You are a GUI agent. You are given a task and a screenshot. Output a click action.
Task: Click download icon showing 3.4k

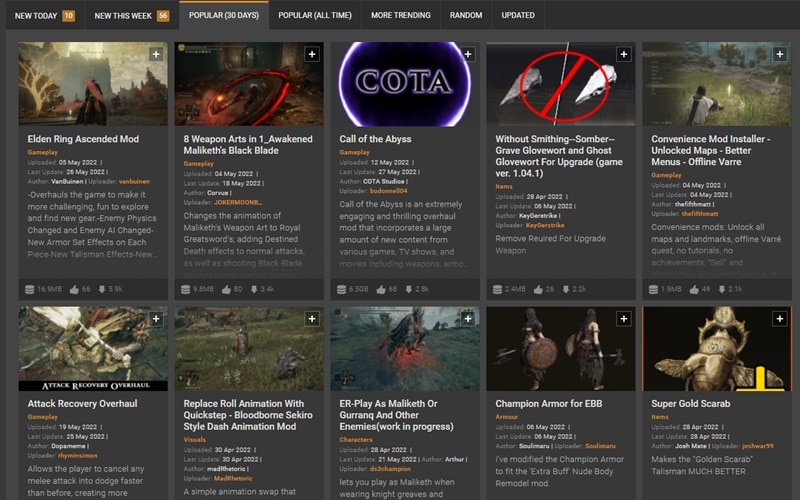[x=254, y=289]
